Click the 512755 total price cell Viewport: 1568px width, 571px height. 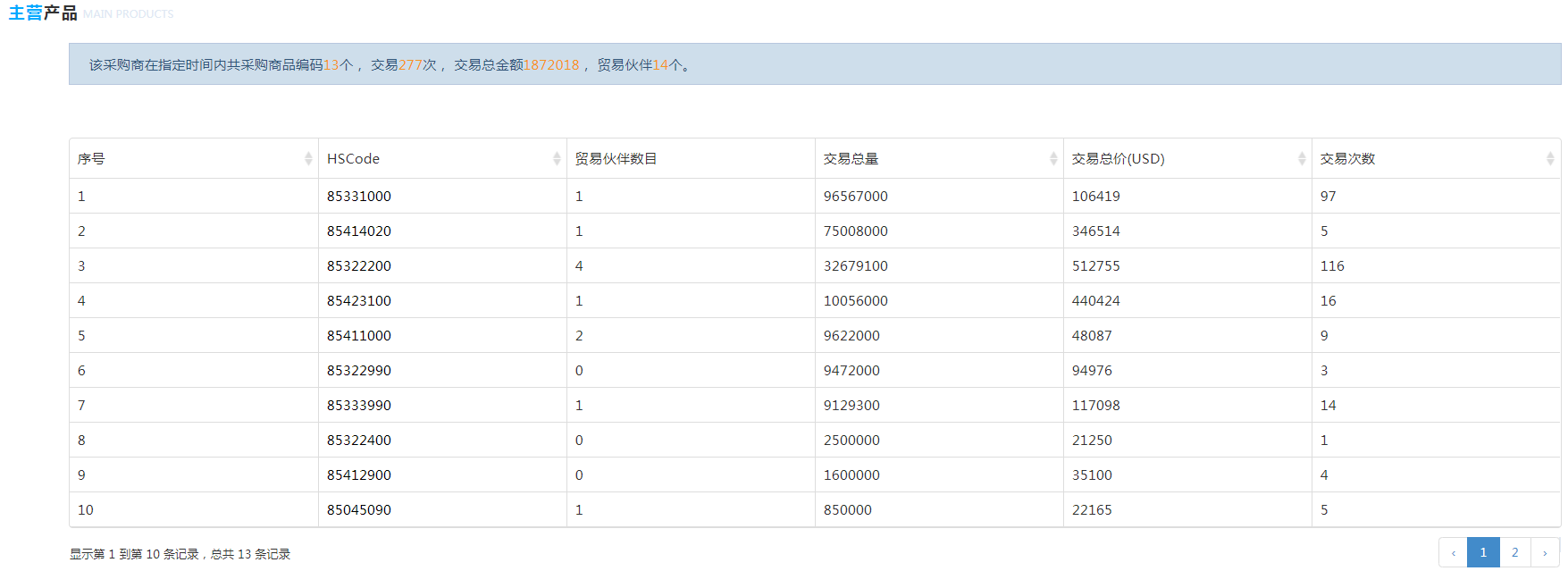click(1095, 266)
